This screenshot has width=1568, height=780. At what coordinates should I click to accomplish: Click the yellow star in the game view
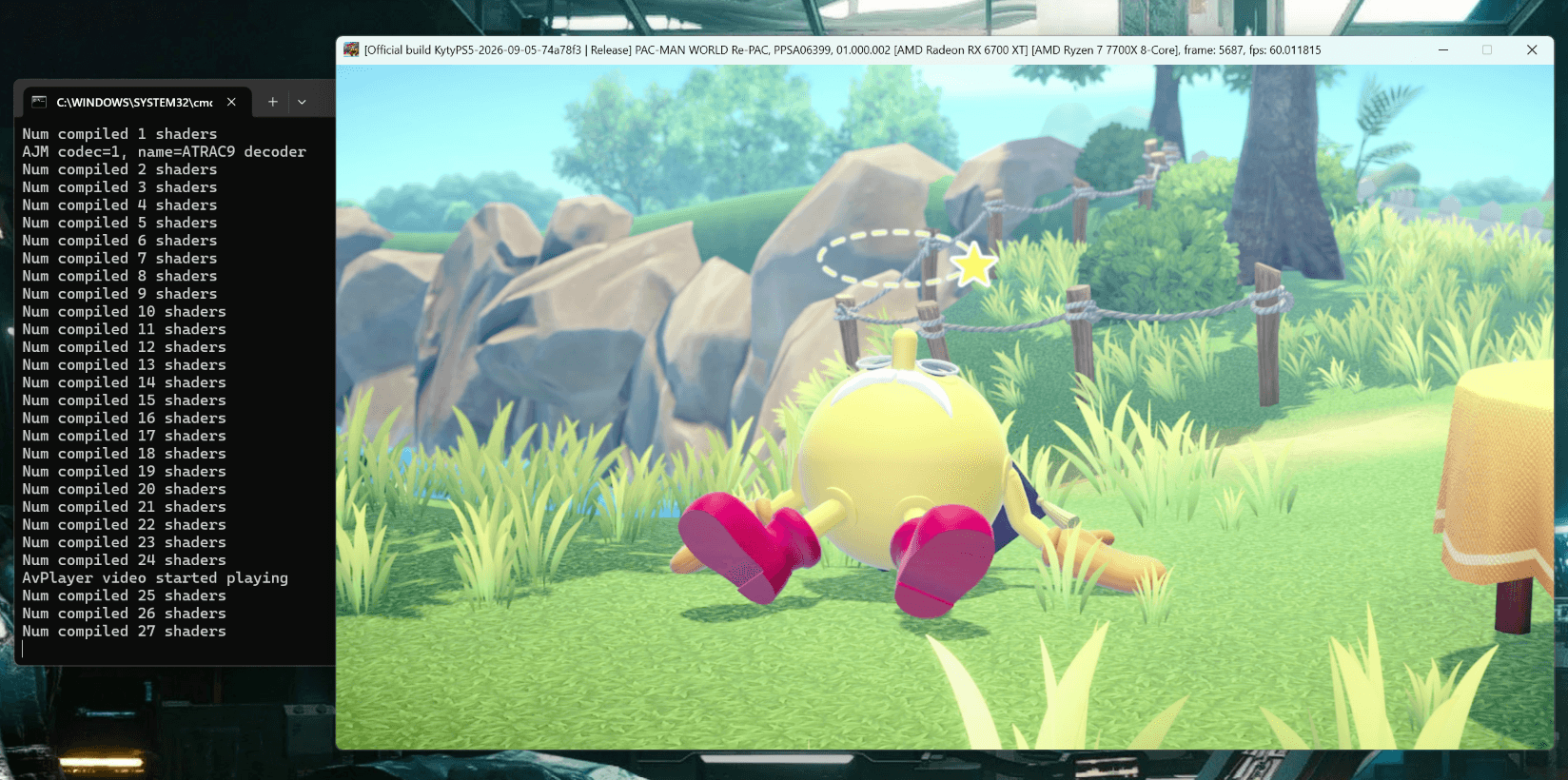974,264
